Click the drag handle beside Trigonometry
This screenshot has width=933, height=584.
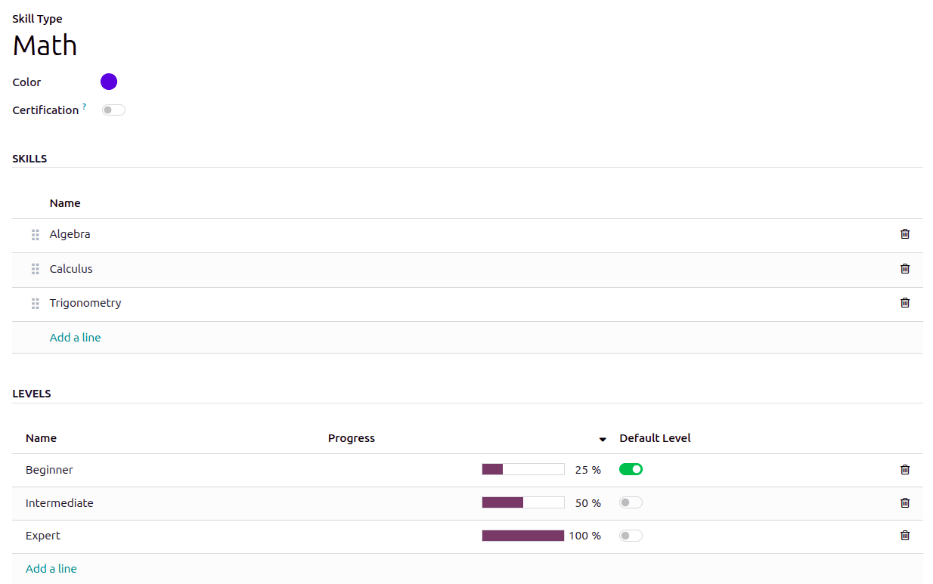point(36,303)
